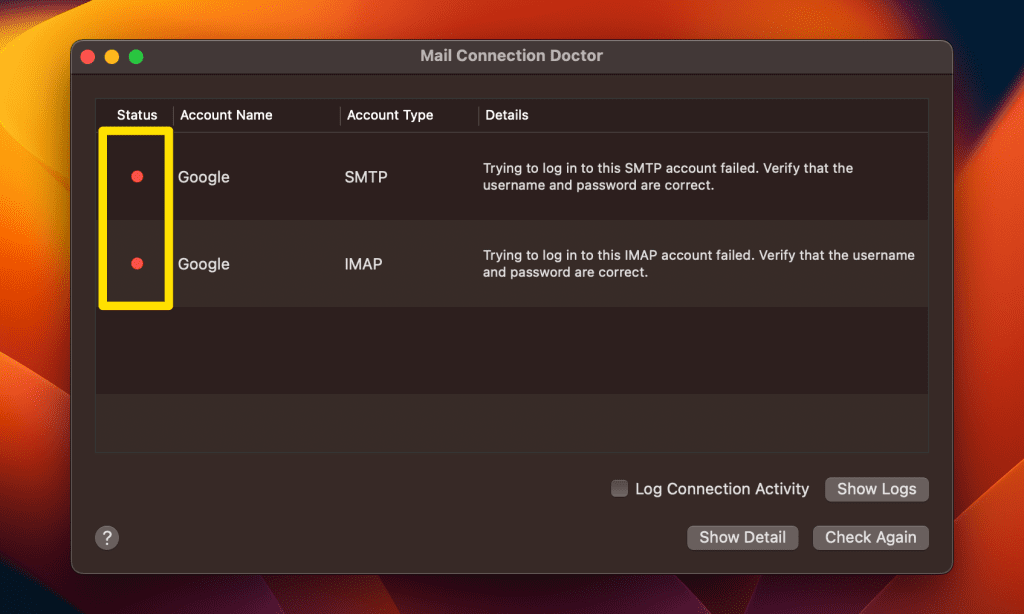Minimize the window with the yellow button
Image resolution: width=1024 pixels, height=614 pixels.
112,57
